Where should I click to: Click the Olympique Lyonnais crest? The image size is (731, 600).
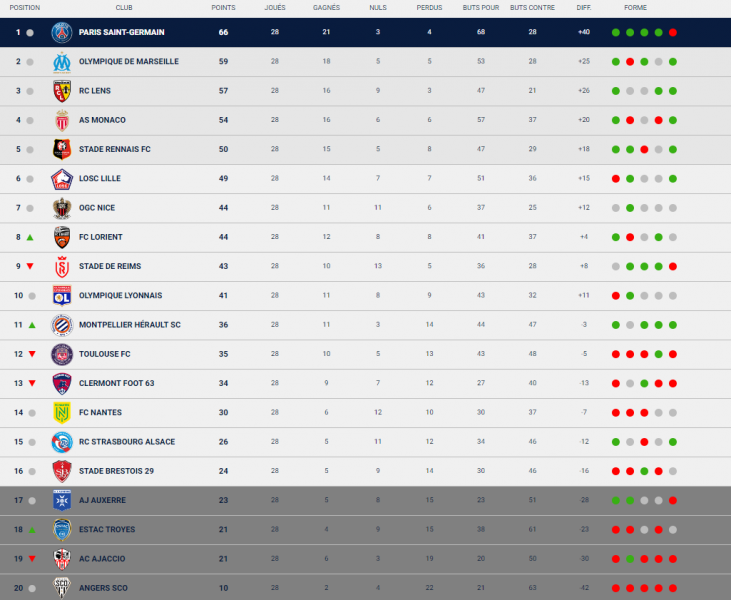pos(62,296)
